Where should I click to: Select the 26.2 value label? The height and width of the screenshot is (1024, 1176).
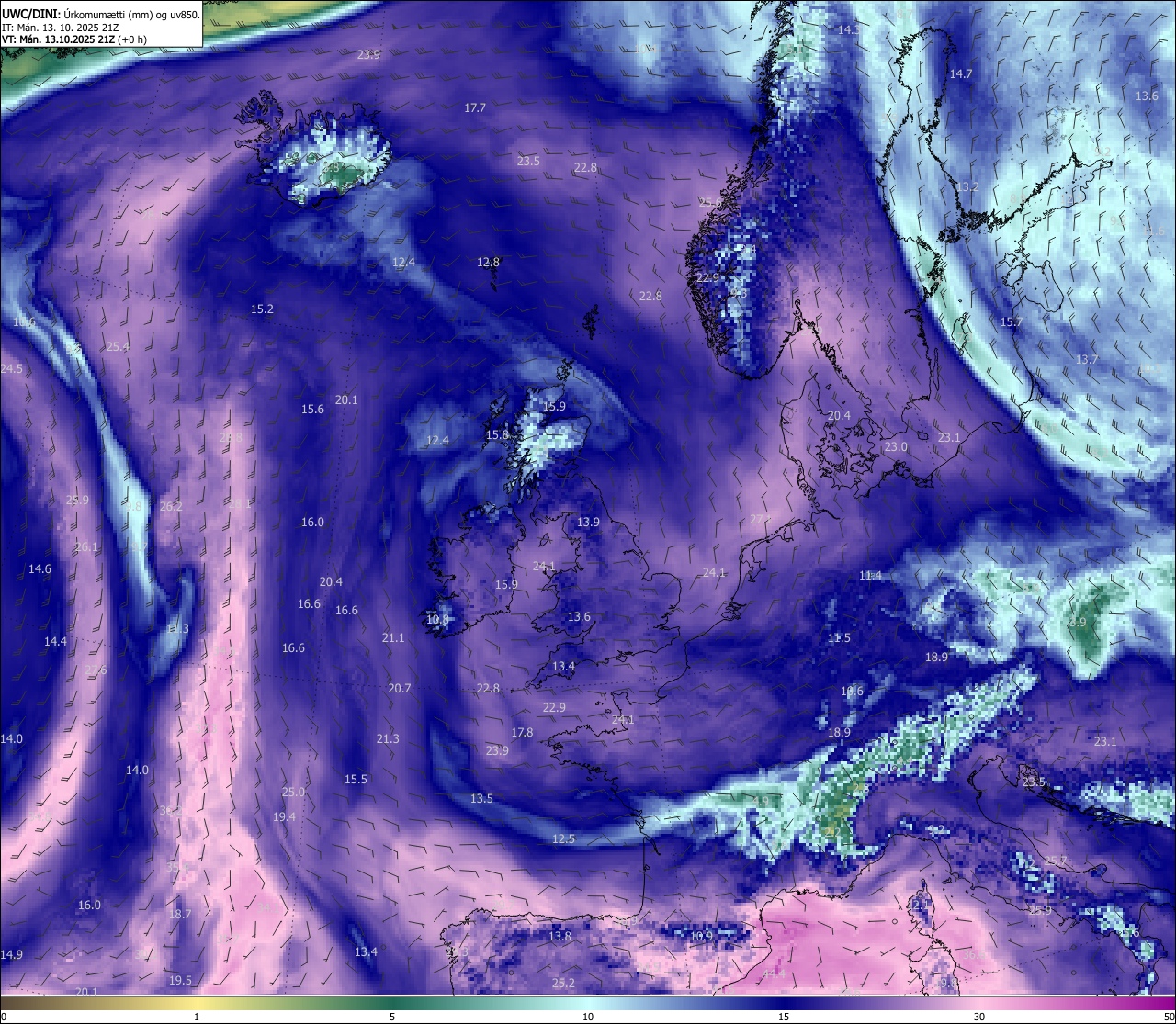[171, 506]
